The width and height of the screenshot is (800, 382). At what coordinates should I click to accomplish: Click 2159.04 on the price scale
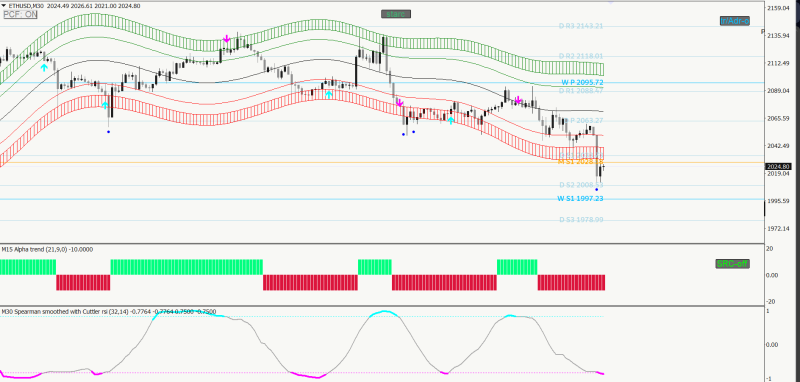point(779,8)
